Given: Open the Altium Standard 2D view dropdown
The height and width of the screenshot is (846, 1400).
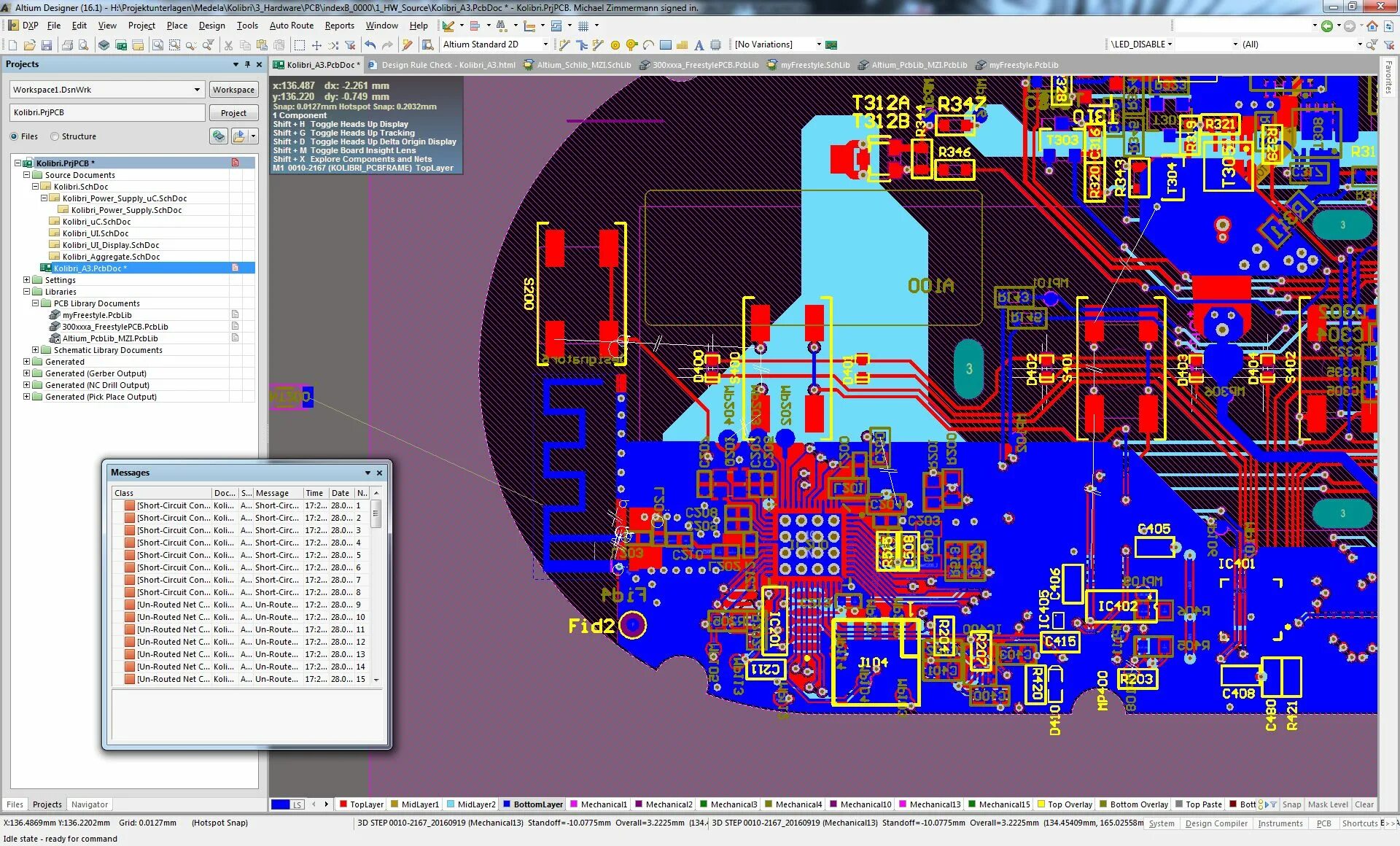Looking at the screenshot, I should coord(545,44).
